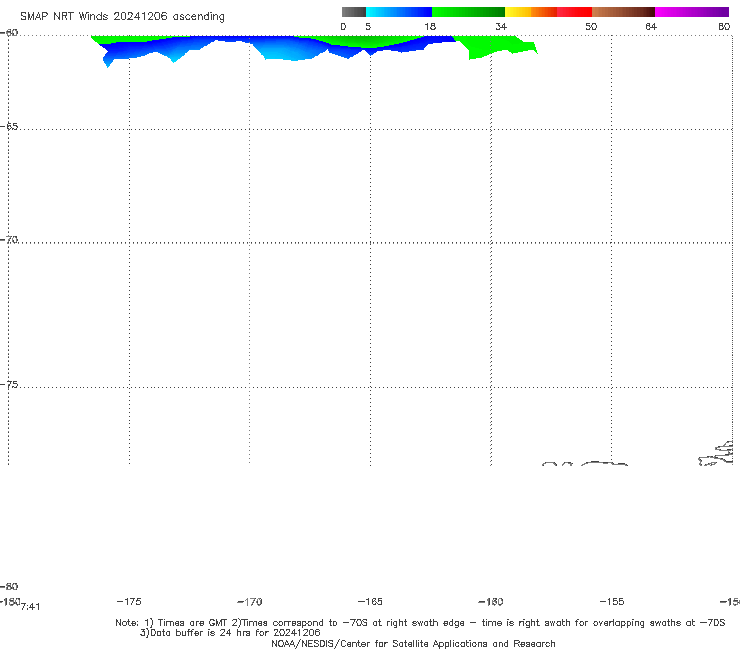This screenshot has height=650, width=740.
Task: Click the magenta-purple segment of the color bar
Action: 692,12
